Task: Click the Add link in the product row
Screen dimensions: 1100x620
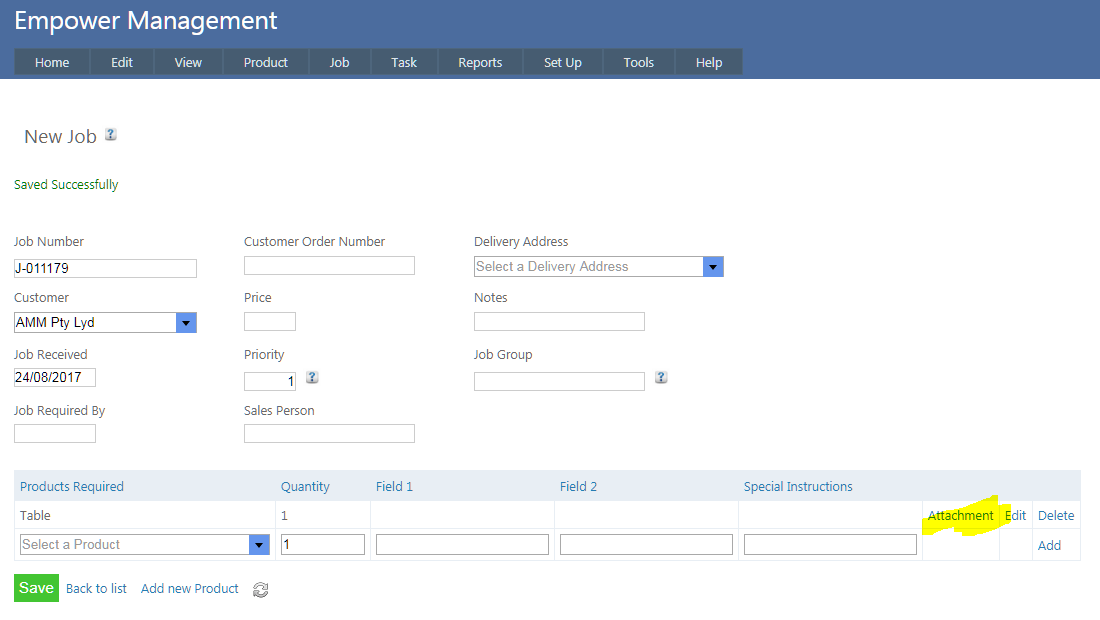Action: [1049, 545]
